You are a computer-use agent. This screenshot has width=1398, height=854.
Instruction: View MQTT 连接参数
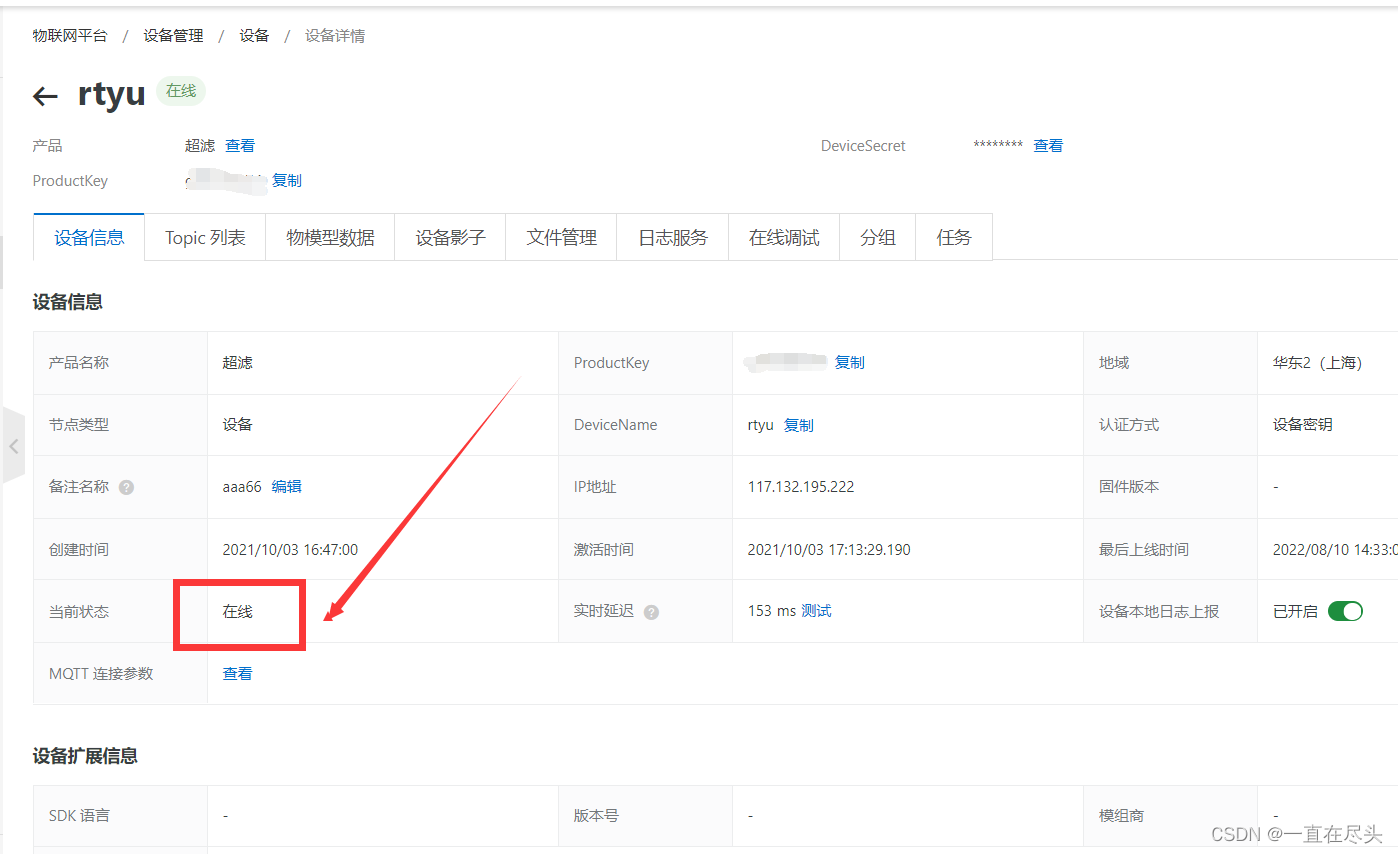tap(237, 674)
